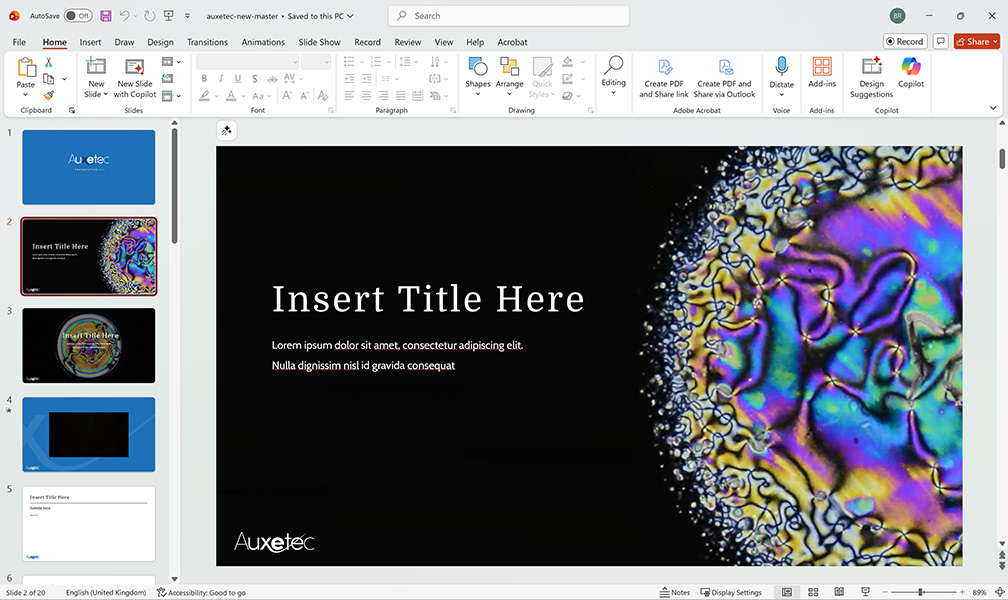Open Display Settings in status bar
The image size is (1008, 600).
coord(730,592)
